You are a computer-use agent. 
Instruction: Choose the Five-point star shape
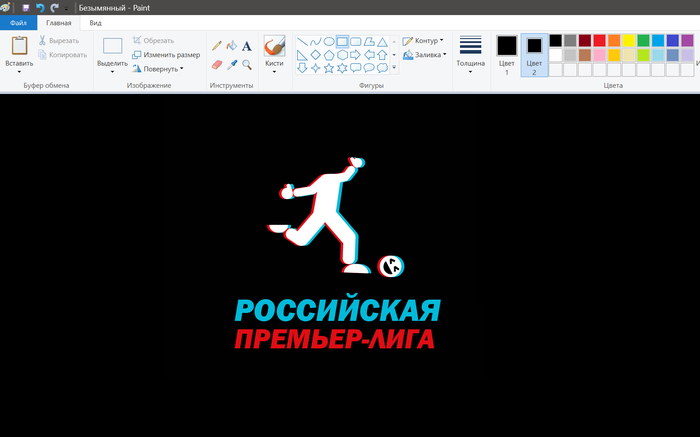[x=329, y=68]
